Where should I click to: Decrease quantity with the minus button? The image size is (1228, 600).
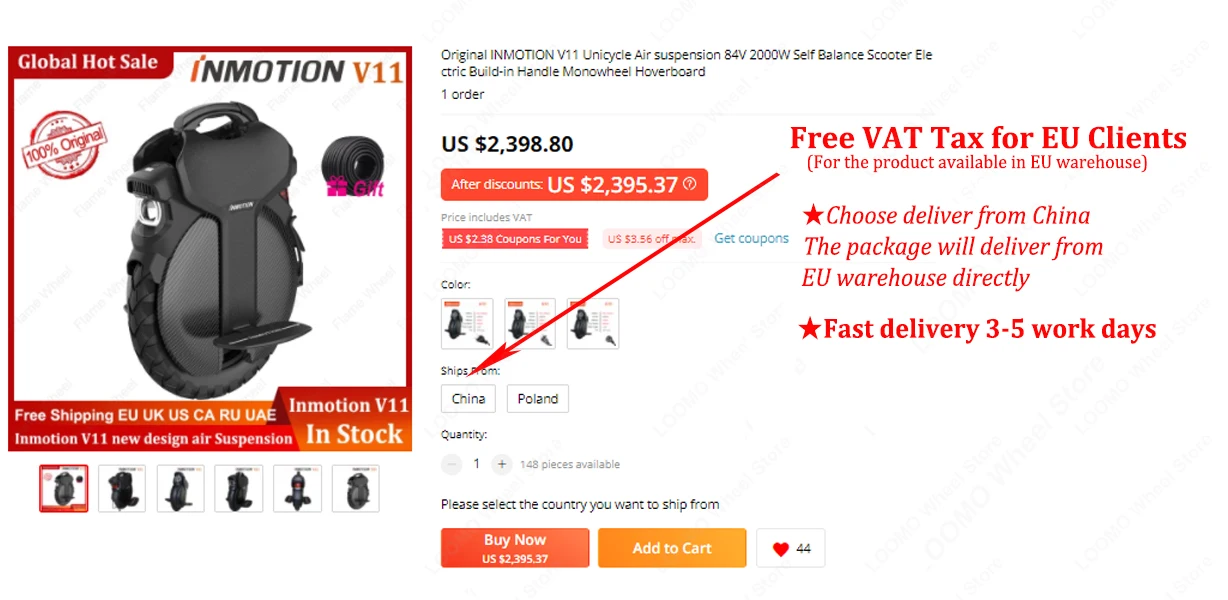pyautogui.click(x=452, y=464)
